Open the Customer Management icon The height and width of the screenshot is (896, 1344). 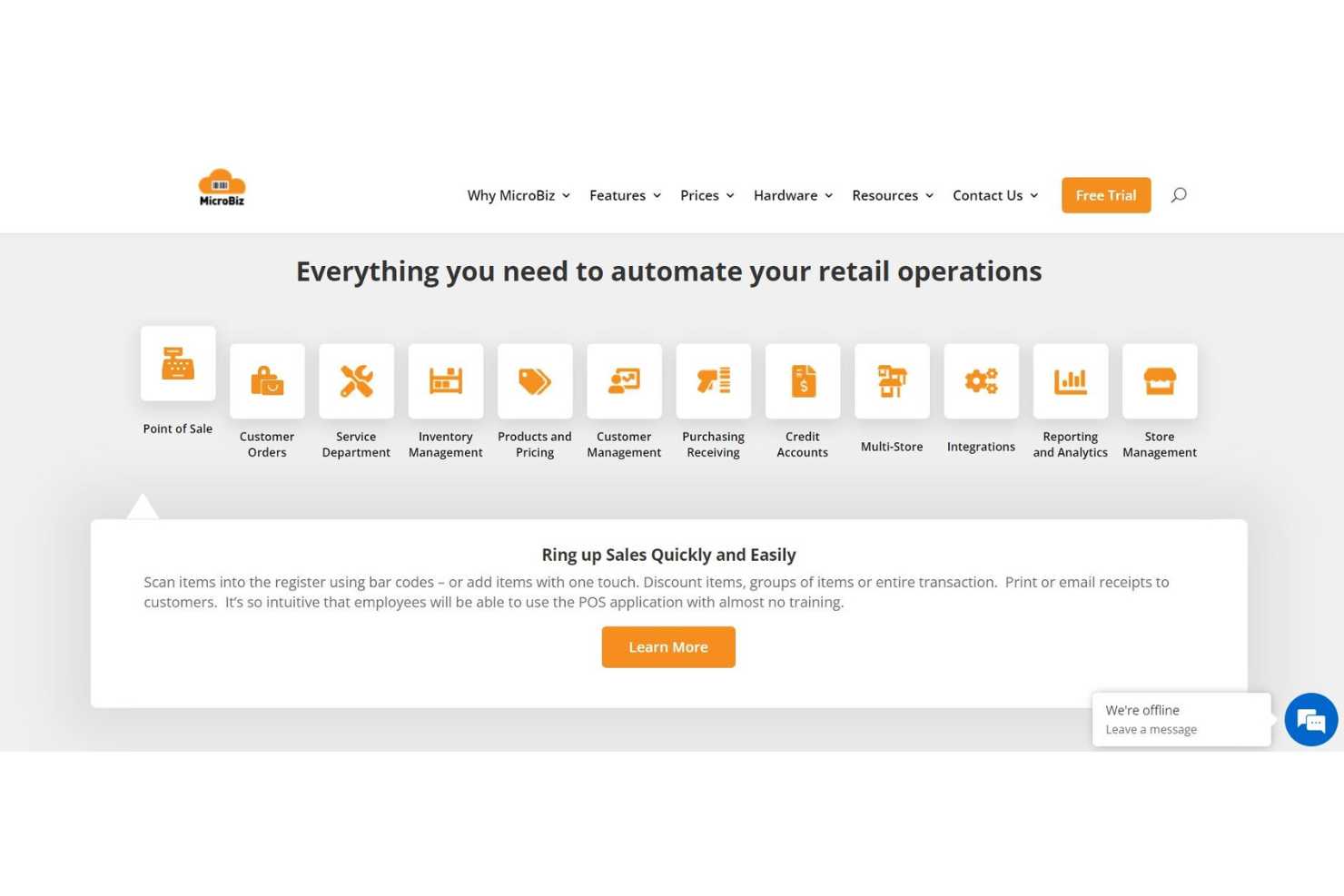(x=624, y=381)
